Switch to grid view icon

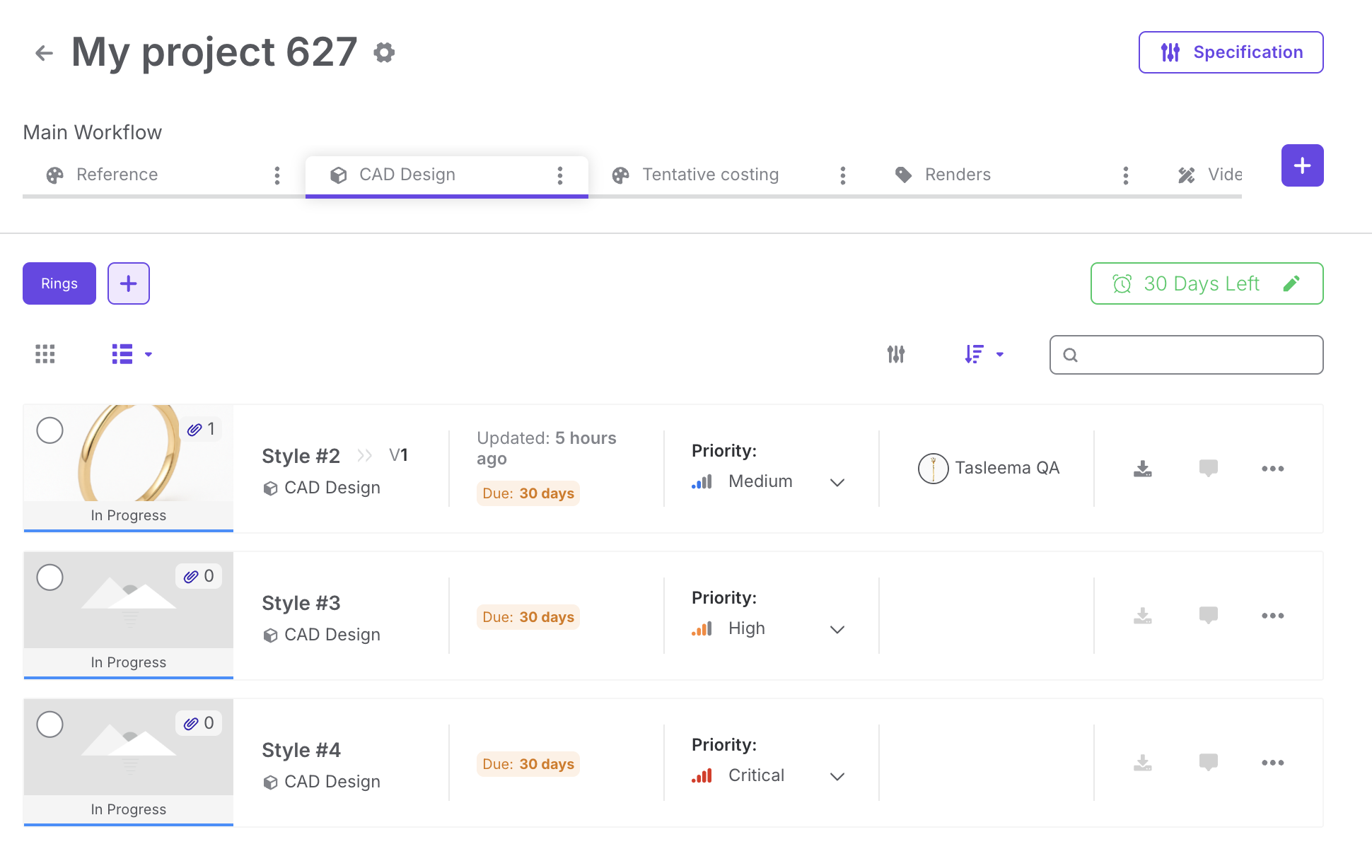coord(45,354)
